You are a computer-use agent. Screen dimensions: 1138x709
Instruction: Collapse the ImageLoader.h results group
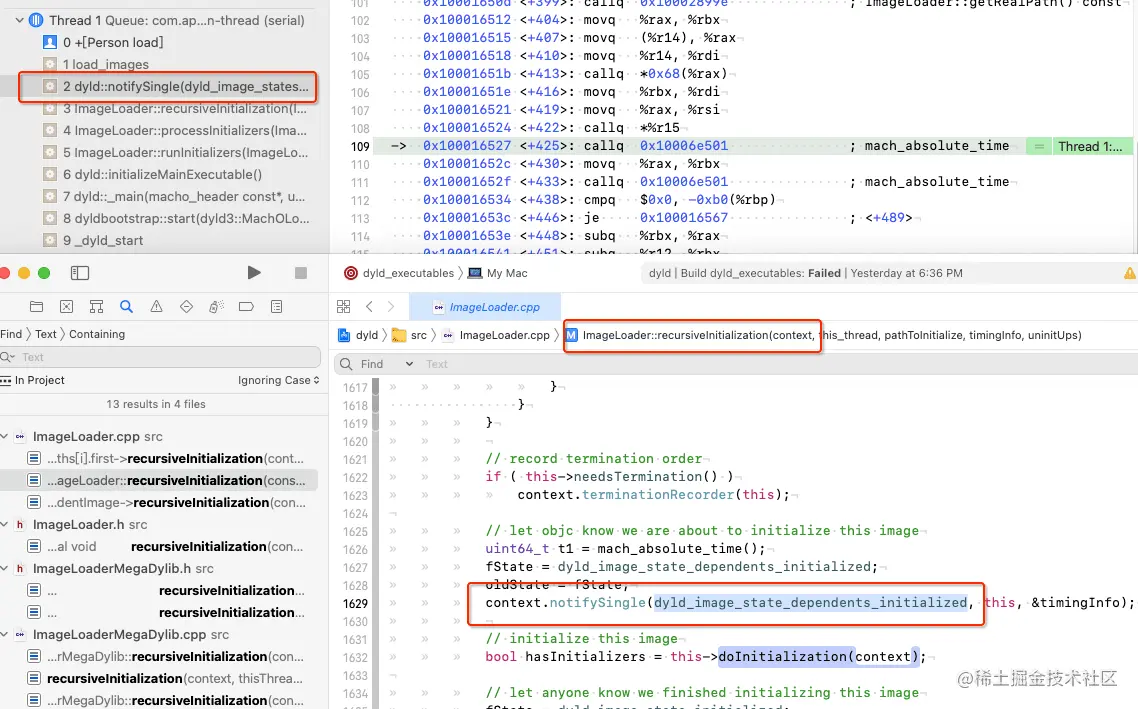(x=4, y=524)
